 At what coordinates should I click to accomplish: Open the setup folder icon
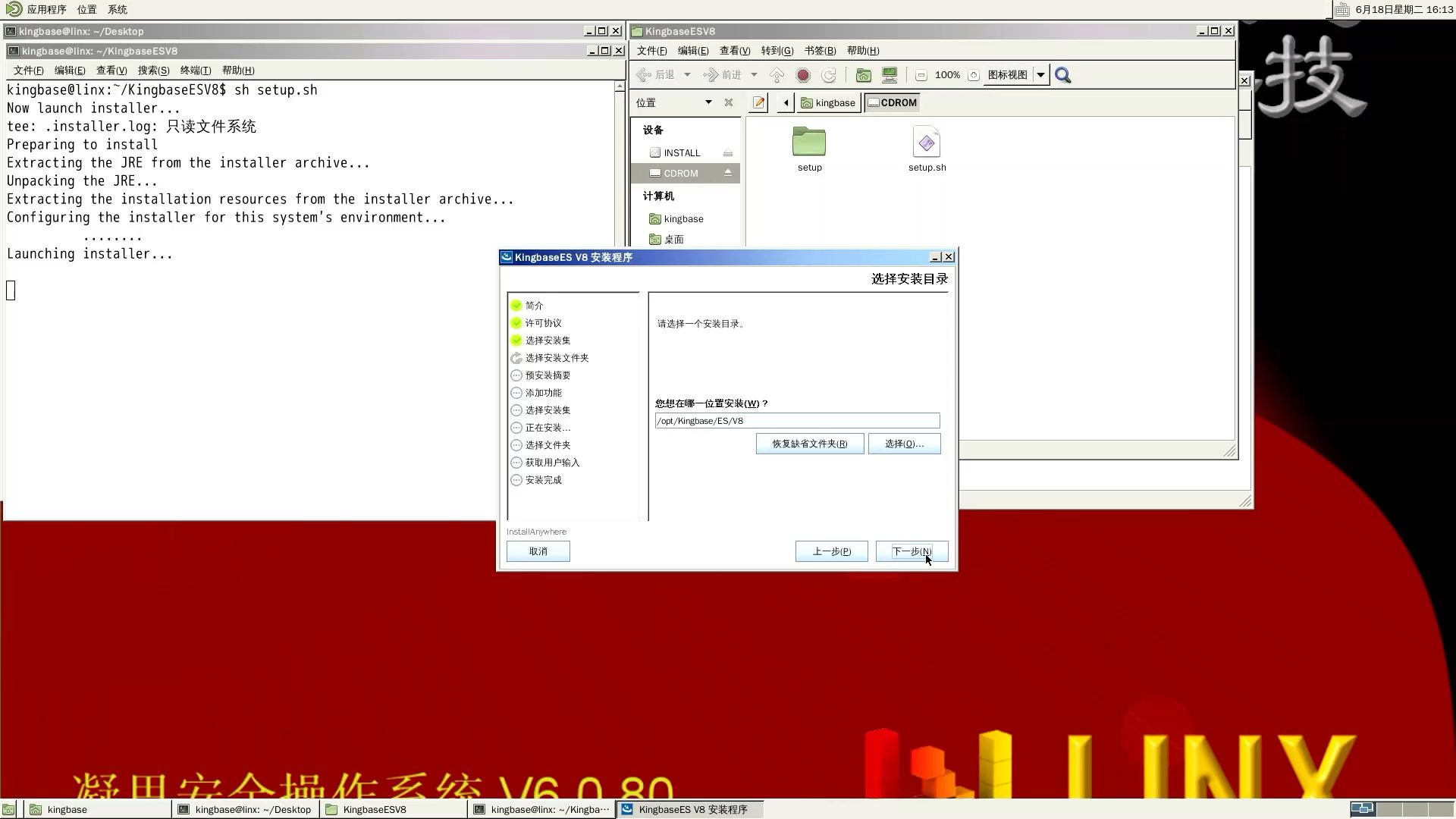809,142
